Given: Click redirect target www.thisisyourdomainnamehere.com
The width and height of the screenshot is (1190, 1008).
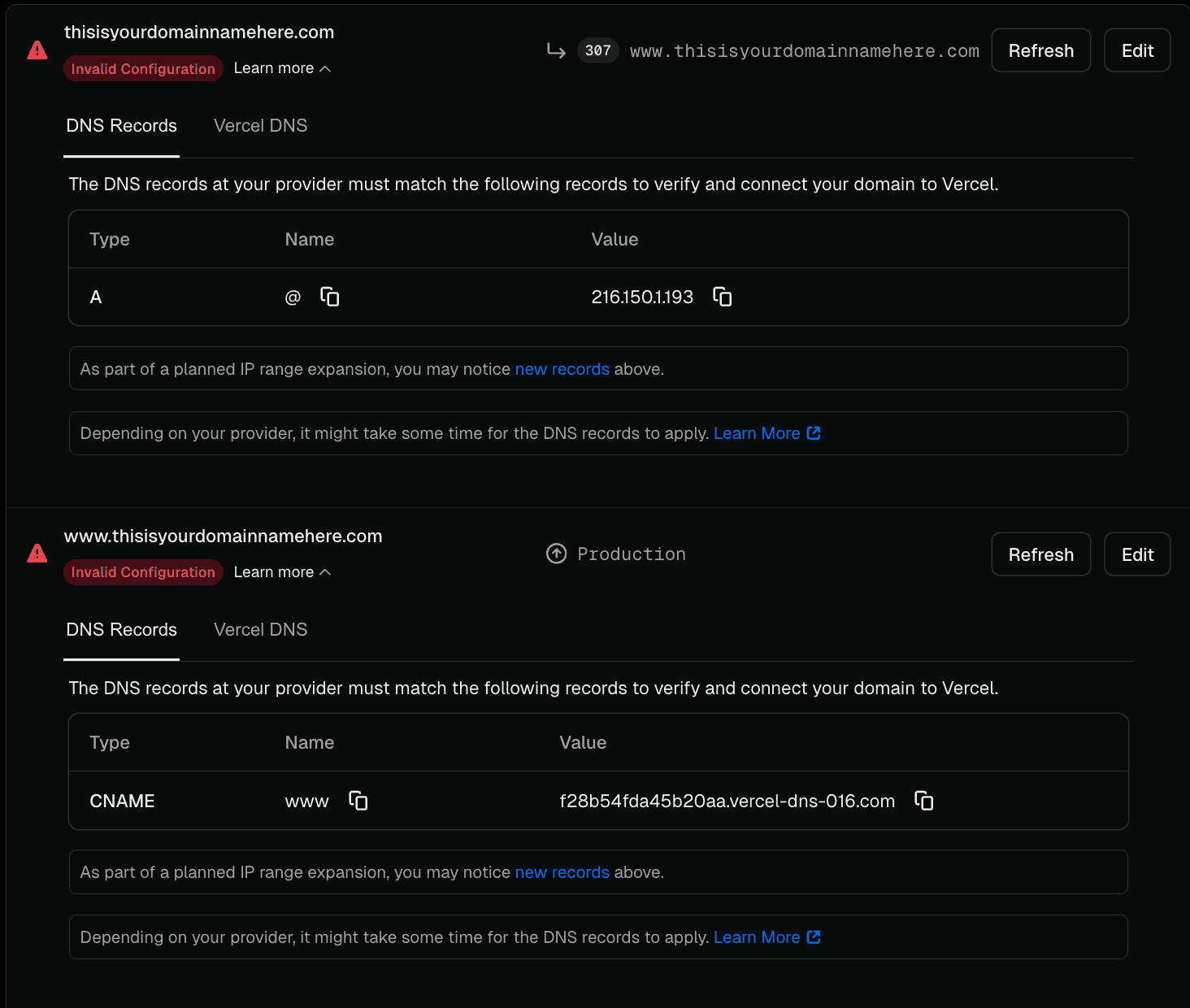Looking at the screenshot, I should (805, 51).
